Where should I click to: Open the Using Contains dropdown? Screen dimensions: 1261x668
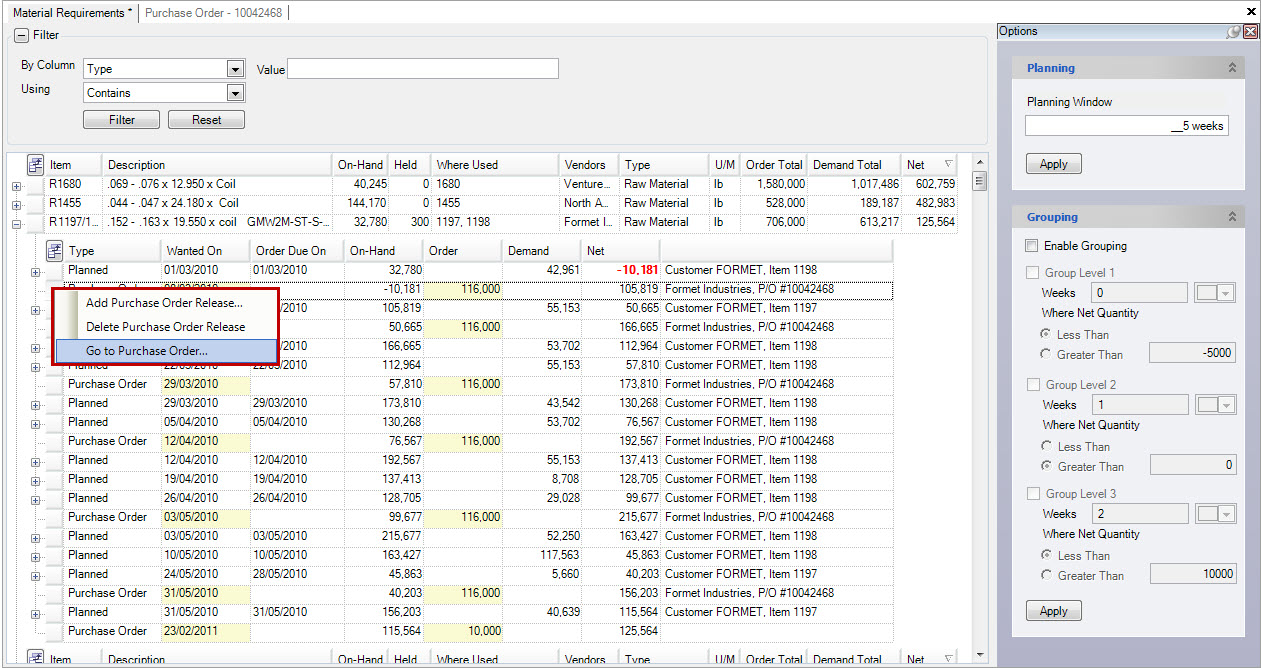click(235, 93)
